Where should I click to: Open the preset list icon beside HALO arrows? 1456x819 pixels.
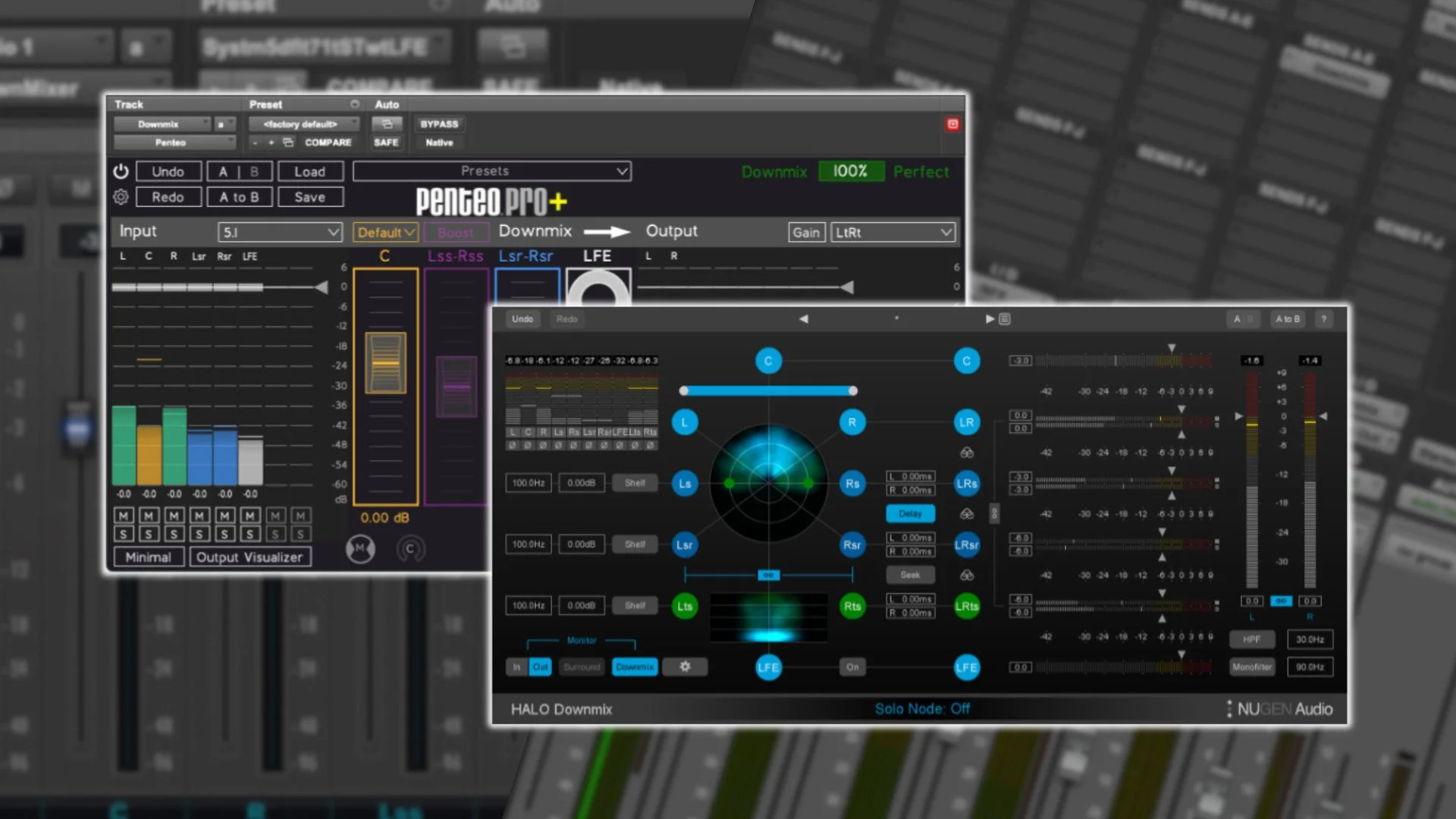(x=1005, y=318)
